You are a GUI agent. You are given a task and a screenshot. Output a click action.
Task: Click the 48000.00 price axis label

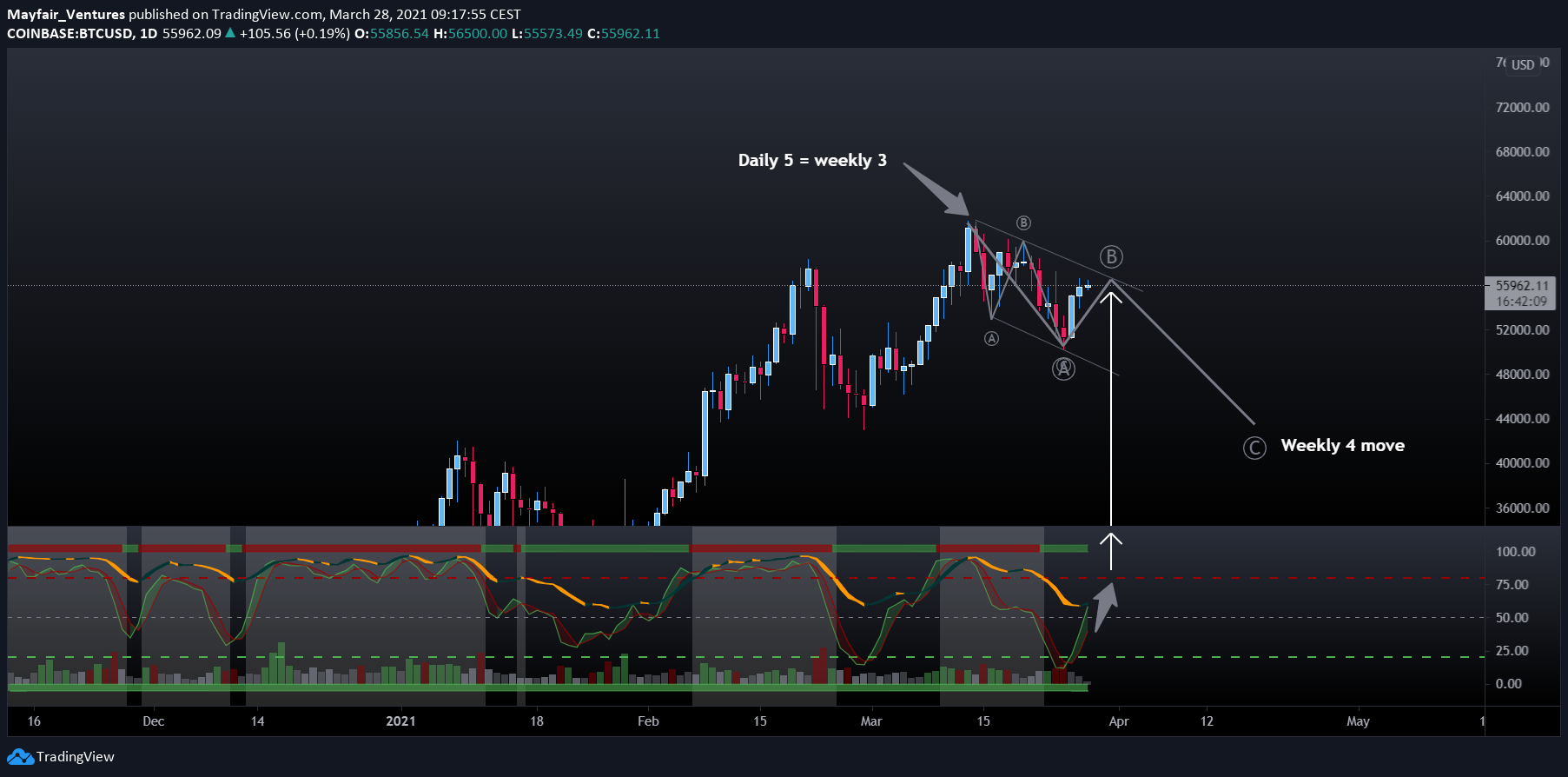pyautogui.click(x=1522, y=374)
